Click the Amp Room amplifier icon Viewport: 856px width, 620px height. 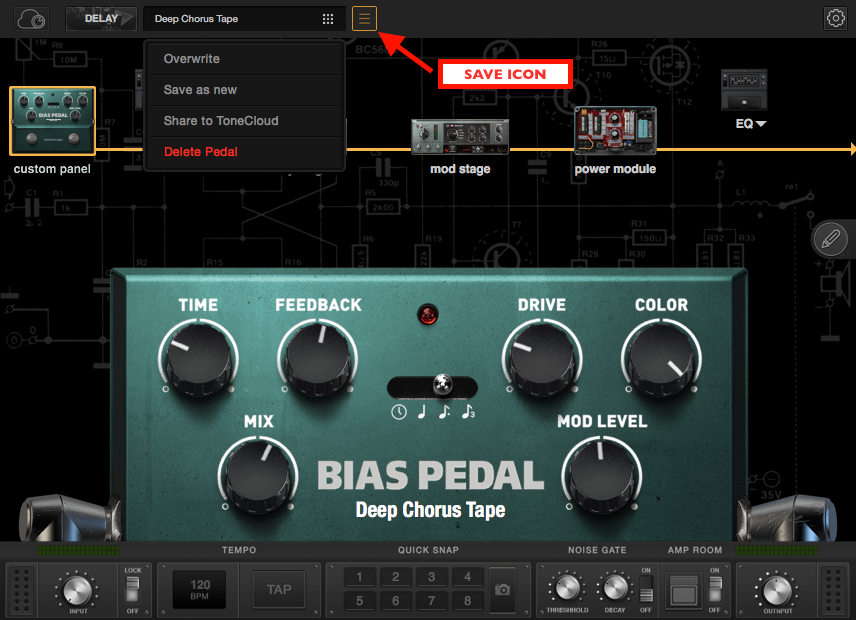(683, 591)
